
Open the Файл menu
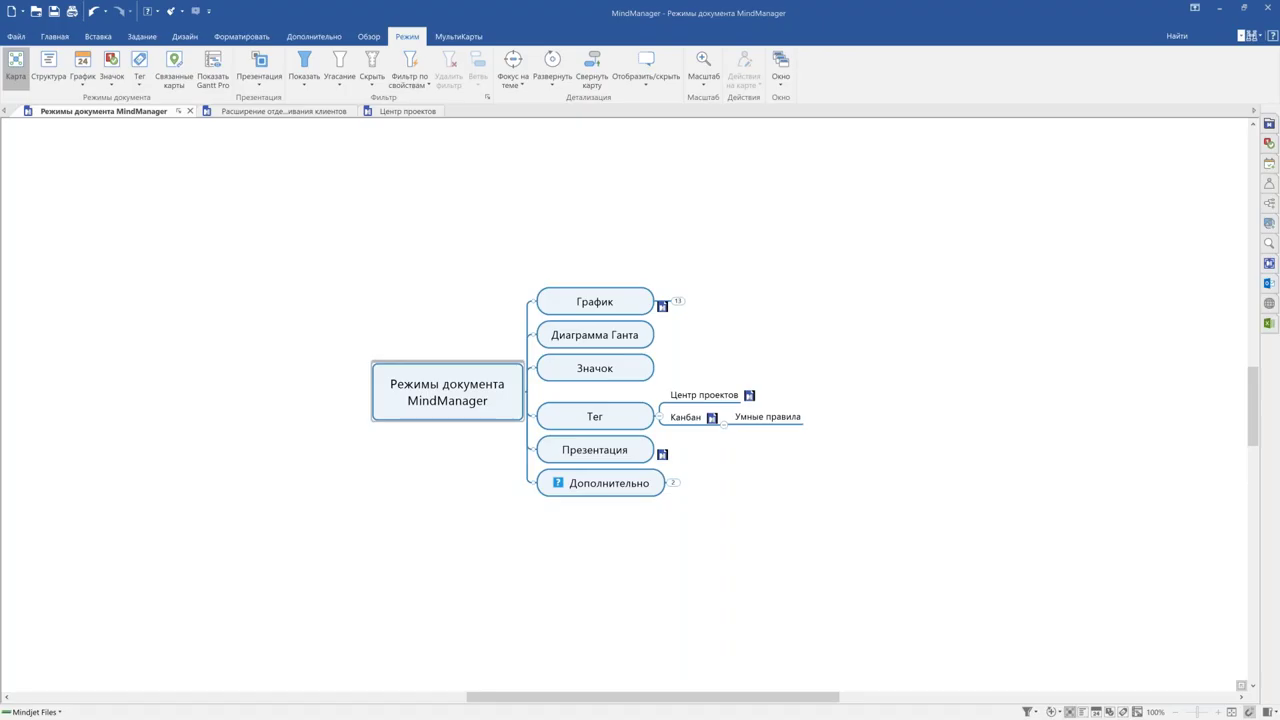[16, 37]
